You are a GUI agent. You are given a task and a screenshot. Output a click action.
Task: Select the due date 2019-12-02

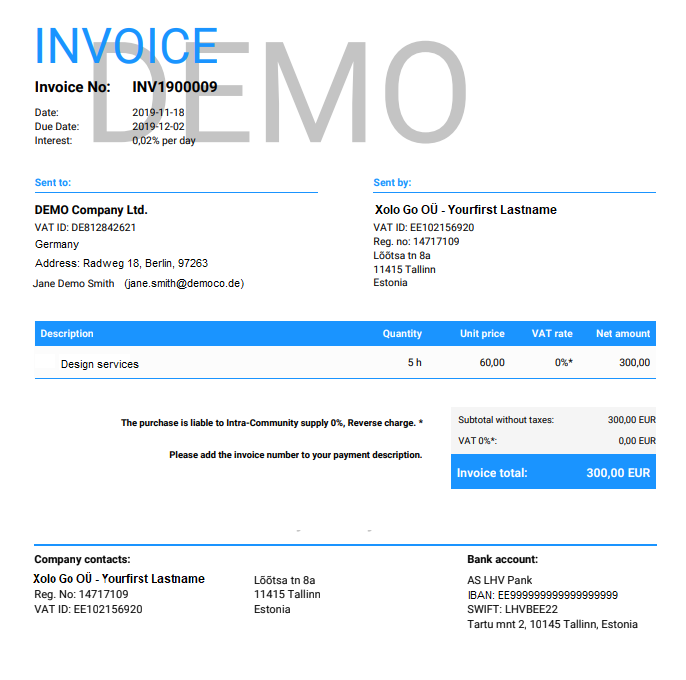159,127
